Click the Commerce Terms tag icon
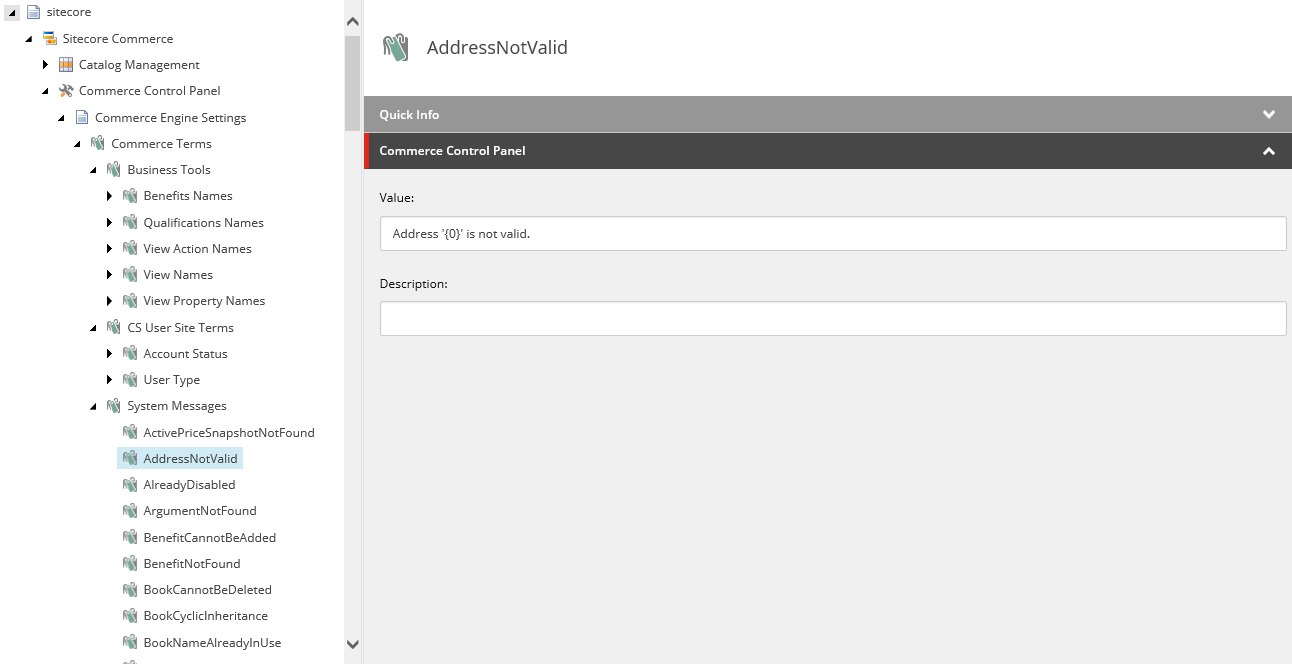The image size is (1292, 664). click(x=98, y=143)
